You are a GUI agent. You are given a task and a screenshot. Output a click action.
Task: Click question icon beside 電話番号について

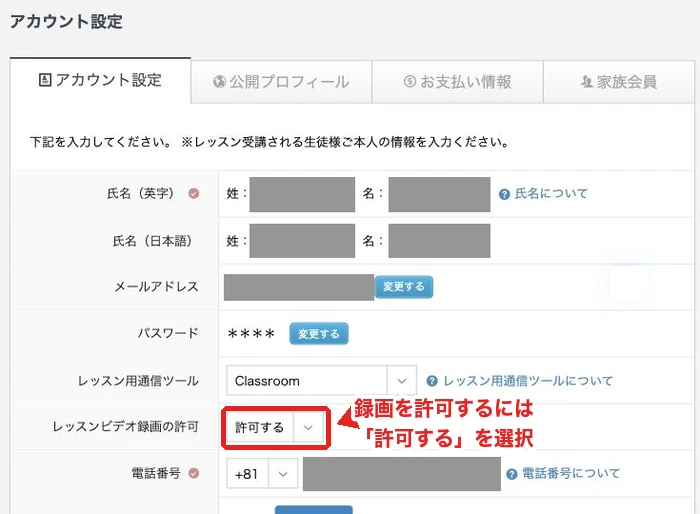tap(512, 474)
